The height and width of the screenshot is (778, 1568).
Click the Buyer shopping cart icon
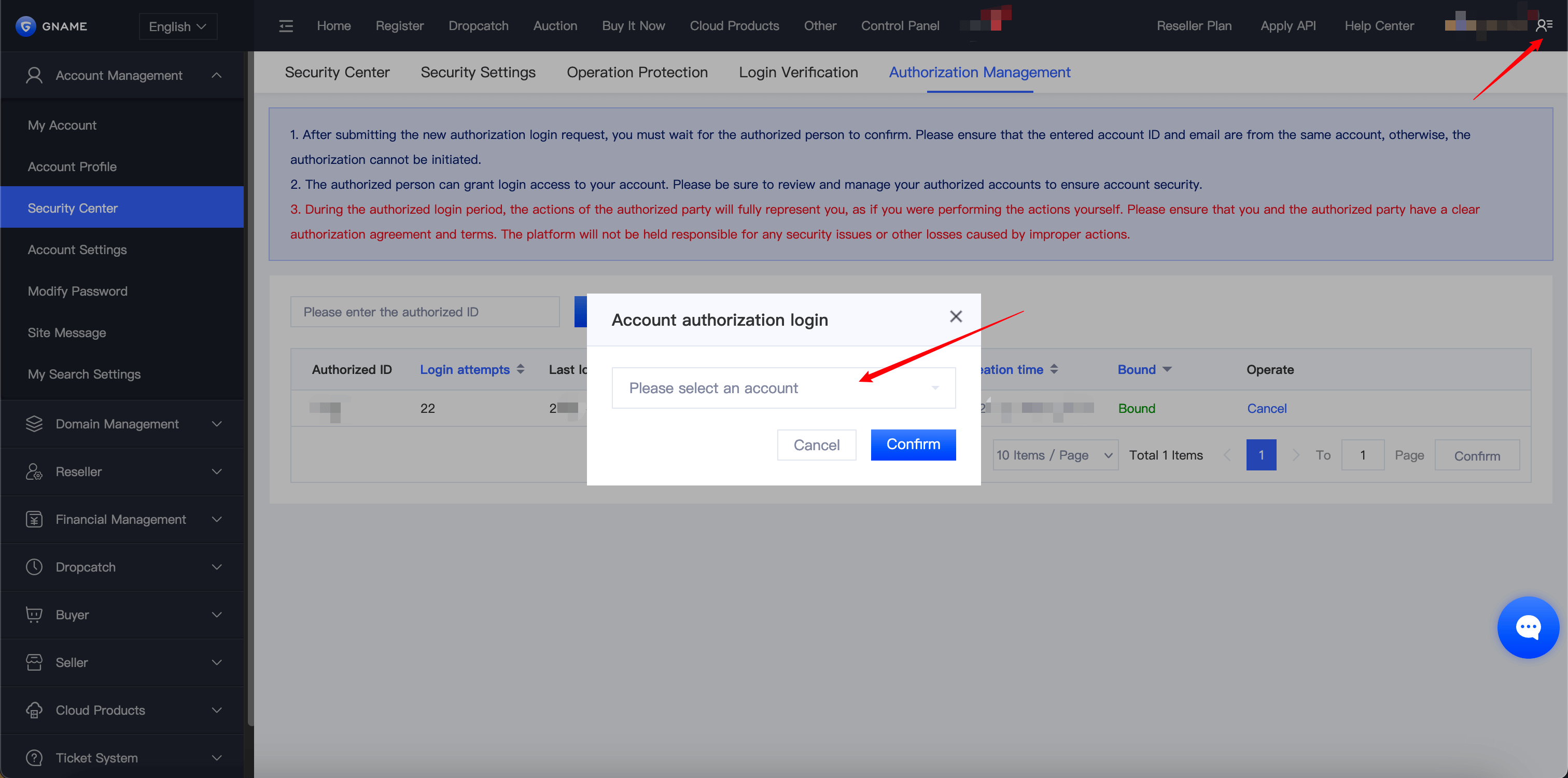click(x=34, y=614)
